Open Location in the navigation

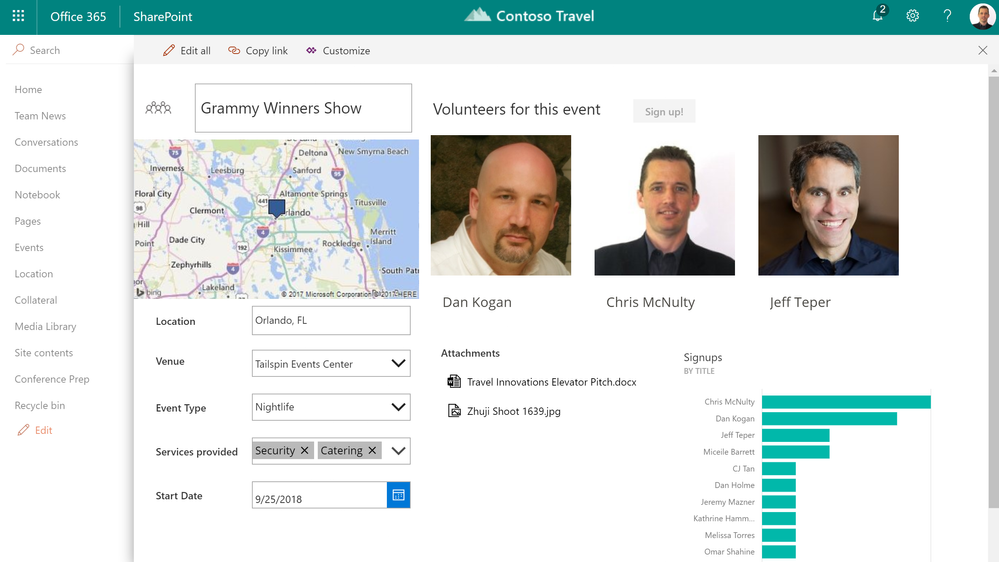34,274
